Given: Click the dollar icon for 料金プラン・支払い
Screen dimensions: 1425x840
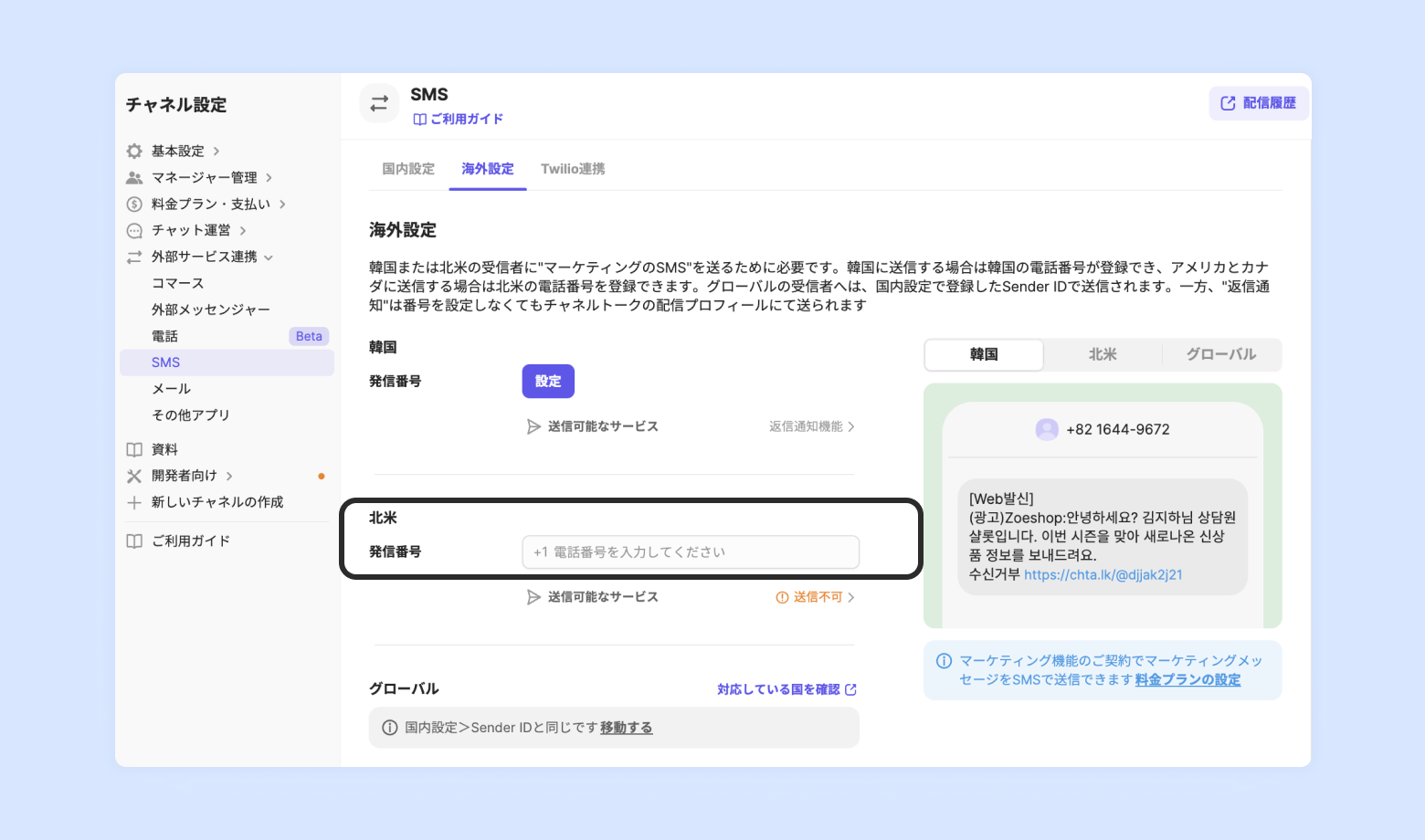Looking at the screenshot, I should click(134, 205).
